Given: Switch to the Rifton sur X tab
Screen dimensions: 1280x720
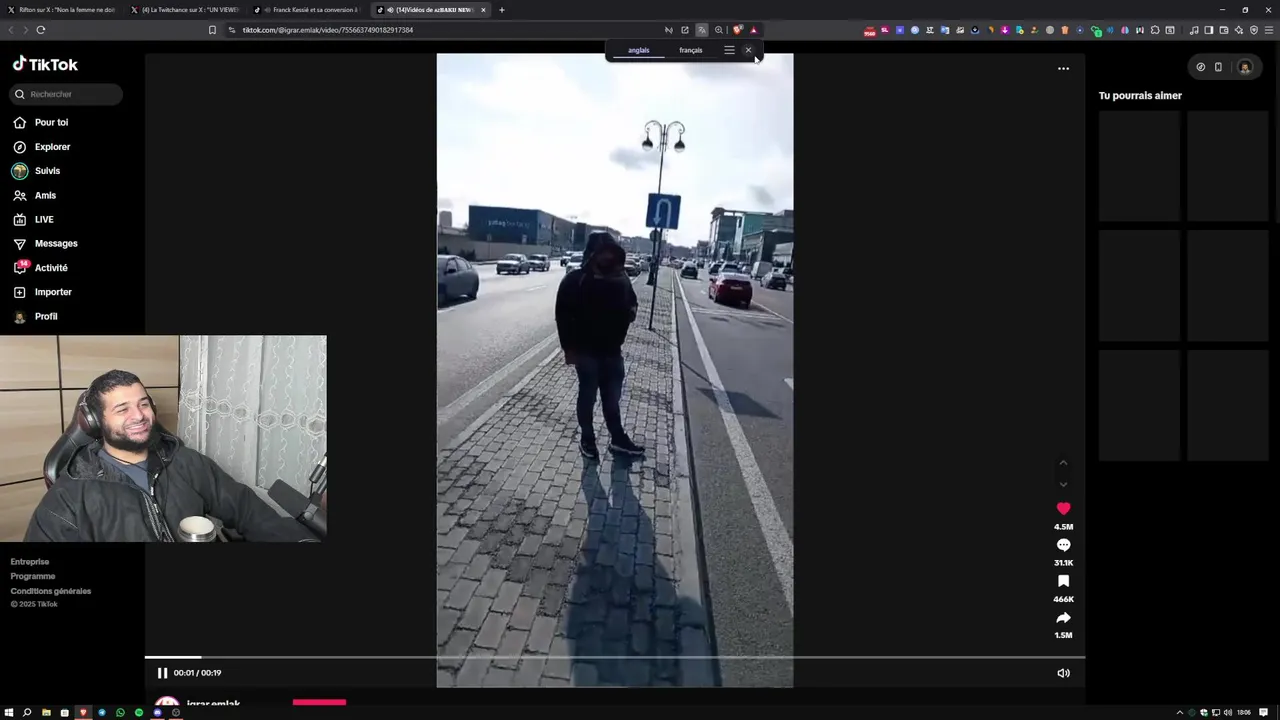Looking at the screenshot, I should click(61, 10).
